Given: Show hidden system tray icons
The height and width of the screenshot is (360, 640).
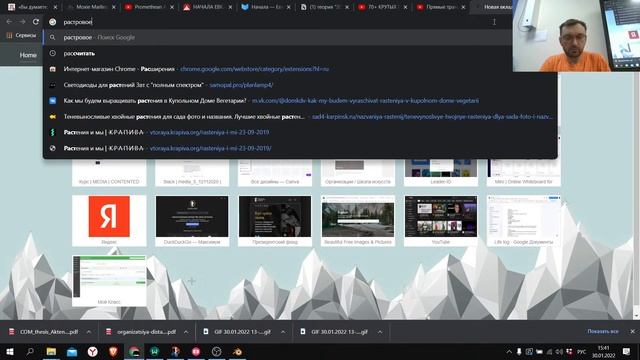Looking at the screenshot, I should pos(509,352).
